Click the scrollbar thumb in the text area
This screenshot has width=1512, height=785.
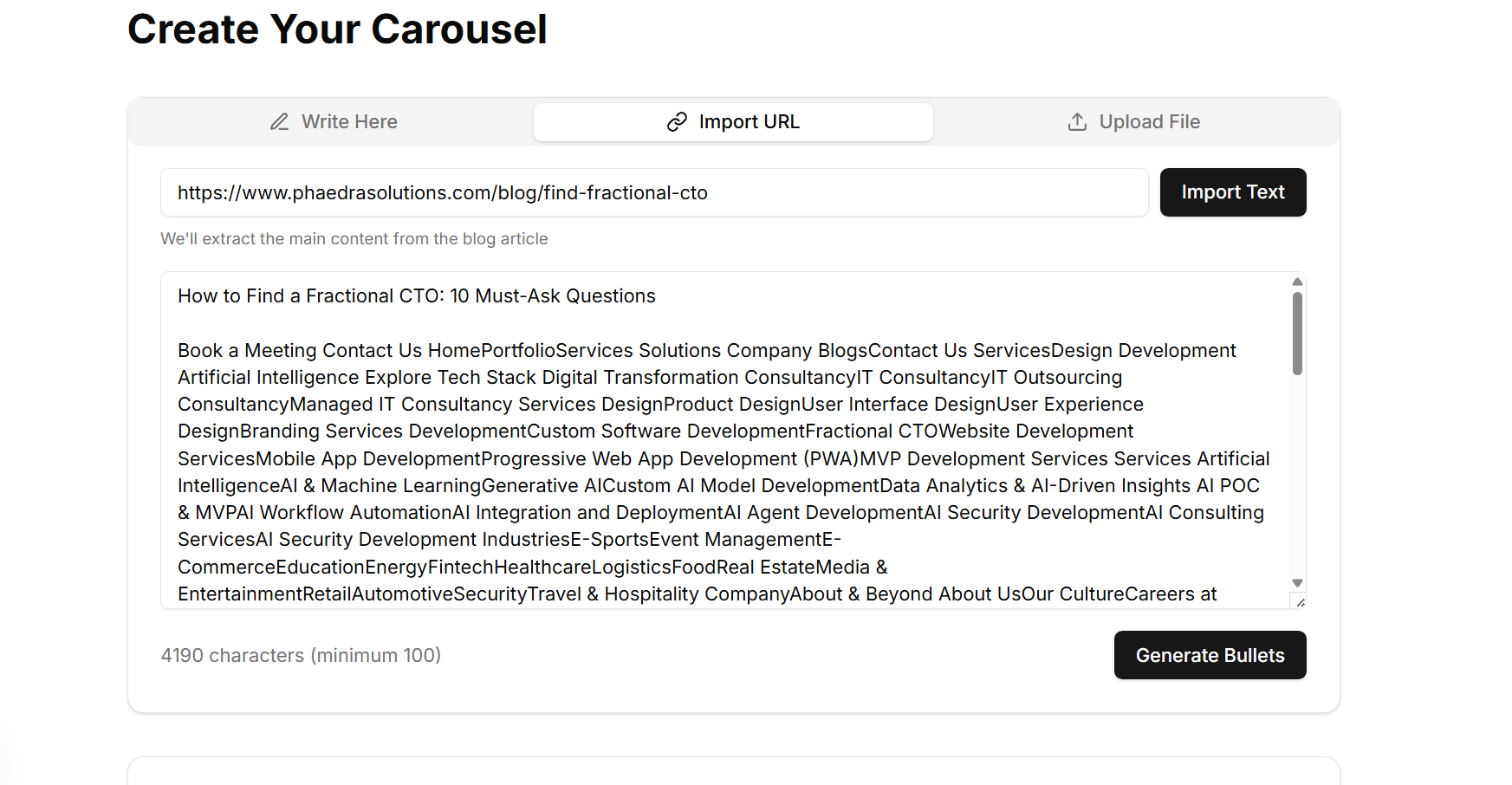pyautogui.click(x=1297, y=334)
